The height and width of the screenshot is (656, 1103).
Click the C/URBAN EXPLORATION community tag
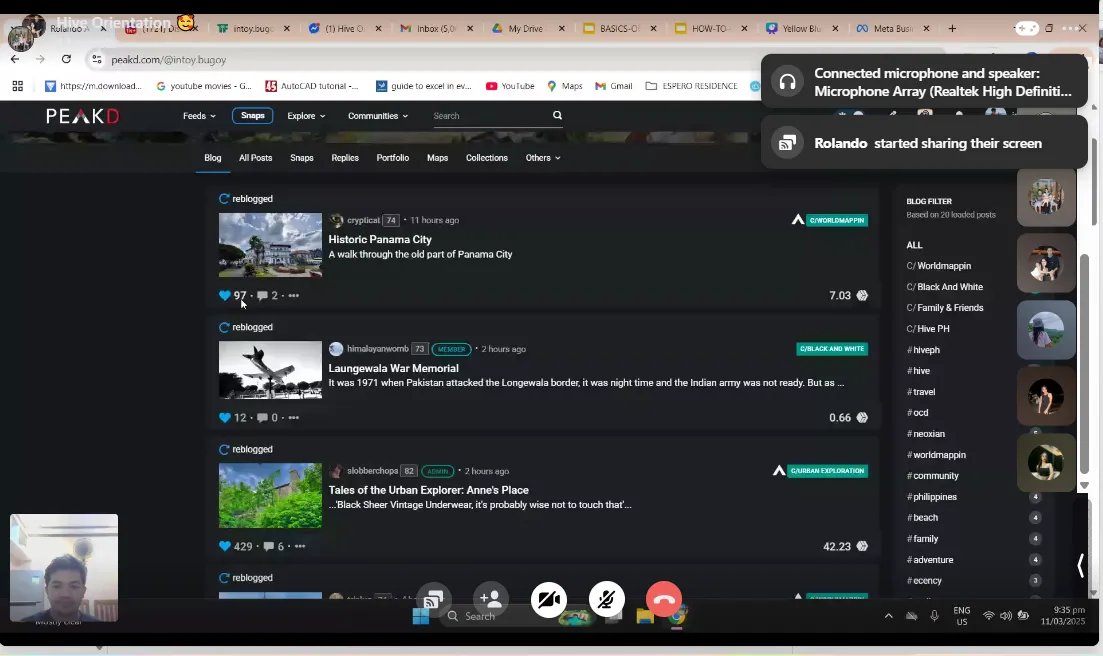[x=827, y=471]
